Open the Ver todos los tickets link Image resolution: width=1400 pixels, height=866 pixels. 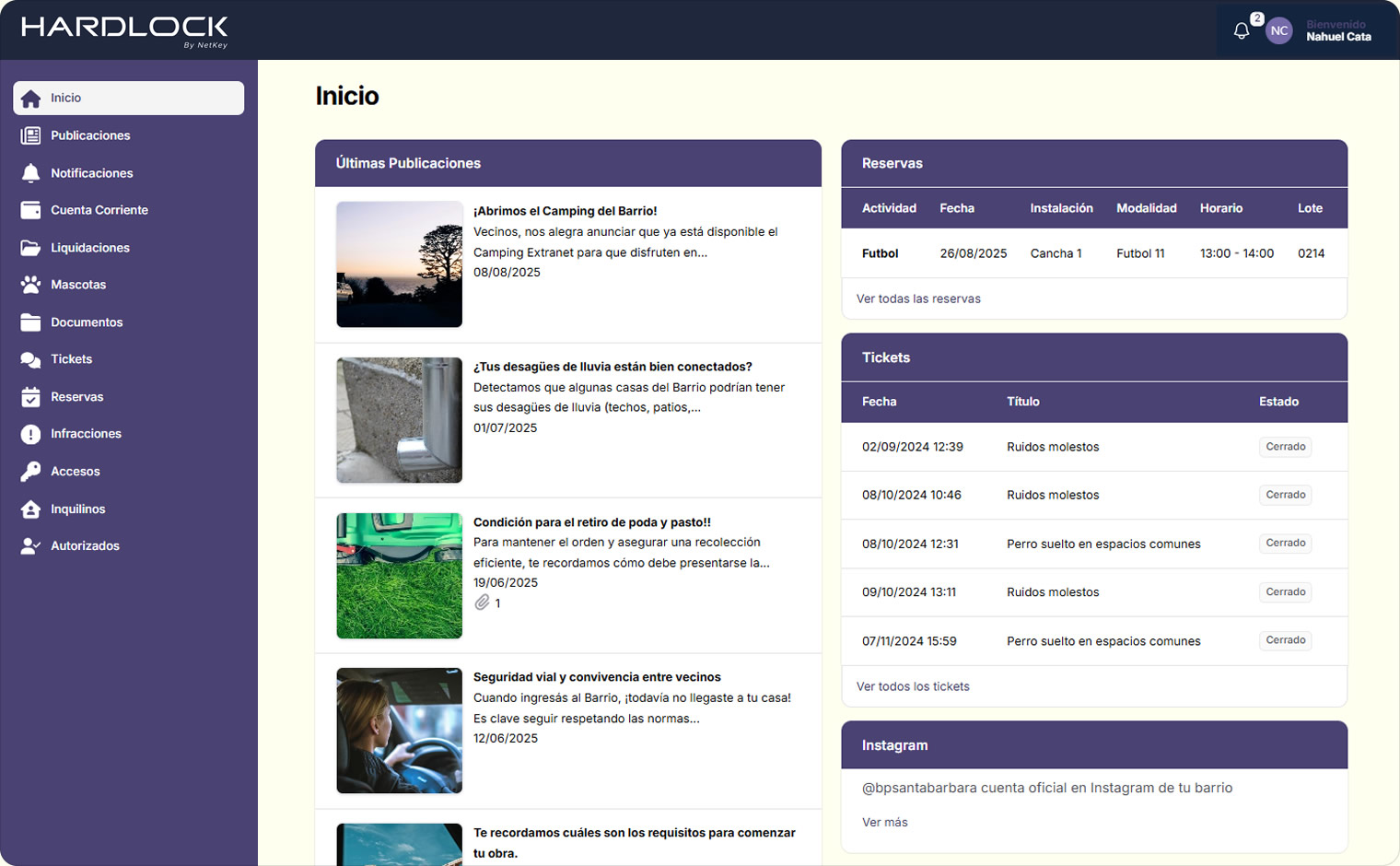pyautogui.click(x=913, y=686)
